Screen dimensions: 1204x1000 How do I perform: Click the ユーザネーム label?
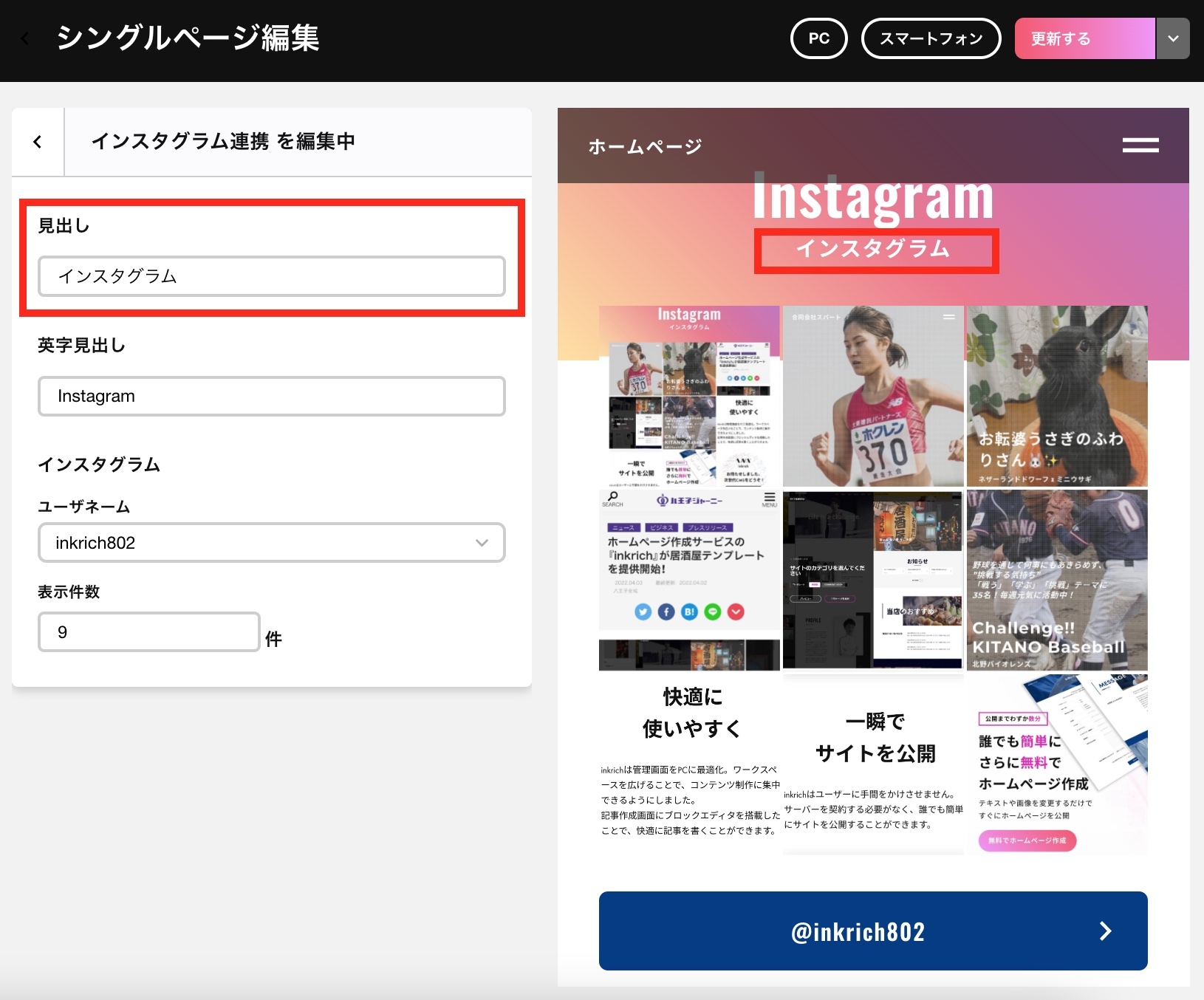(x=83, y=507)
